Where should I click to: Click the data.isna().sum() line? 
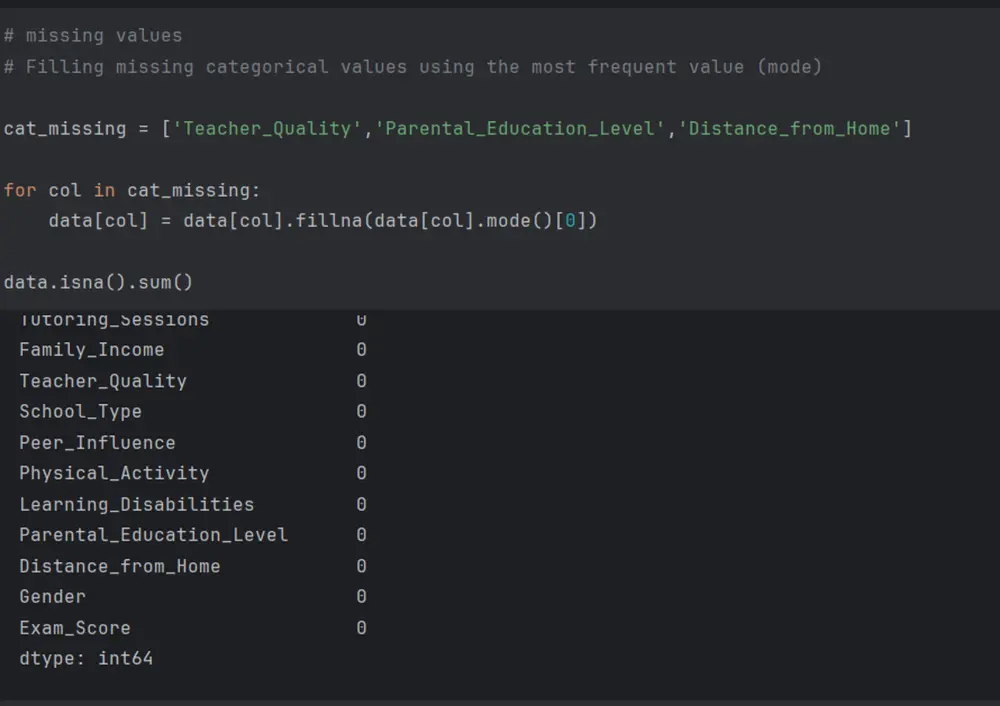[x=98, y=282]
